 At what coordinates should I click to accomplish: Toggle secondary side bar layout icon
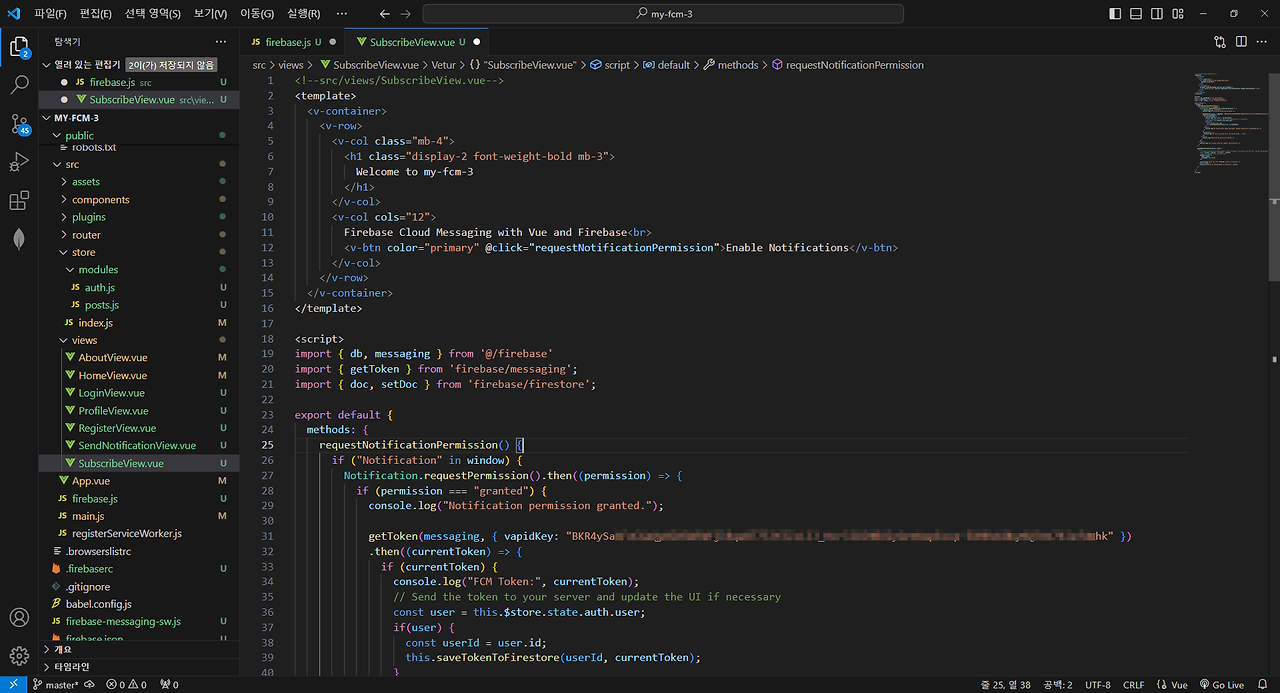tap(1157, 14)
